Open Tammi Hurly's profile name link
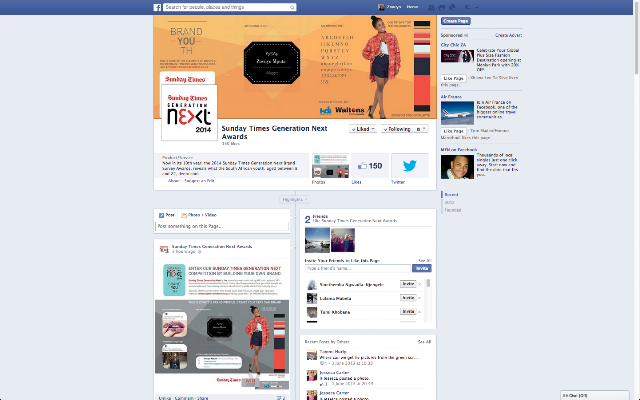 pyautogui.click(x=333, y=351)
